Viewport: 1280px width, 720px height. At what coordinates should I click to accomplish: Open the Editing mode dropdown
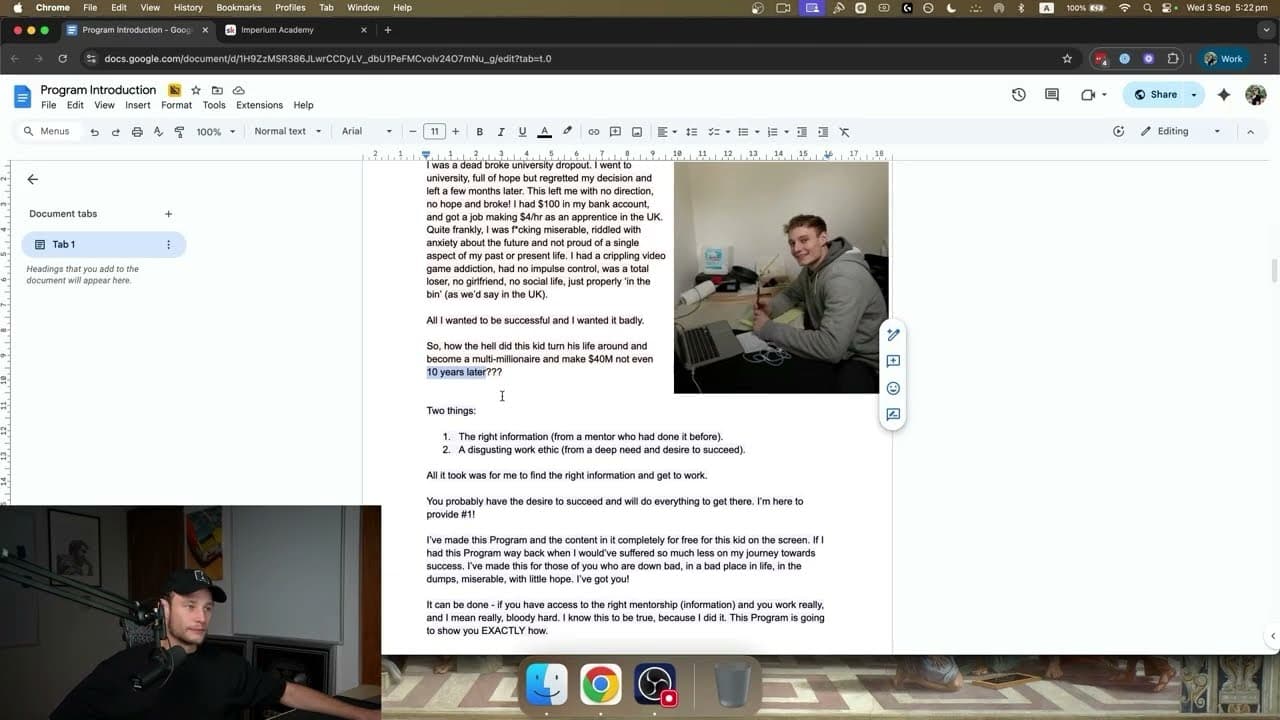point(1181,132)
